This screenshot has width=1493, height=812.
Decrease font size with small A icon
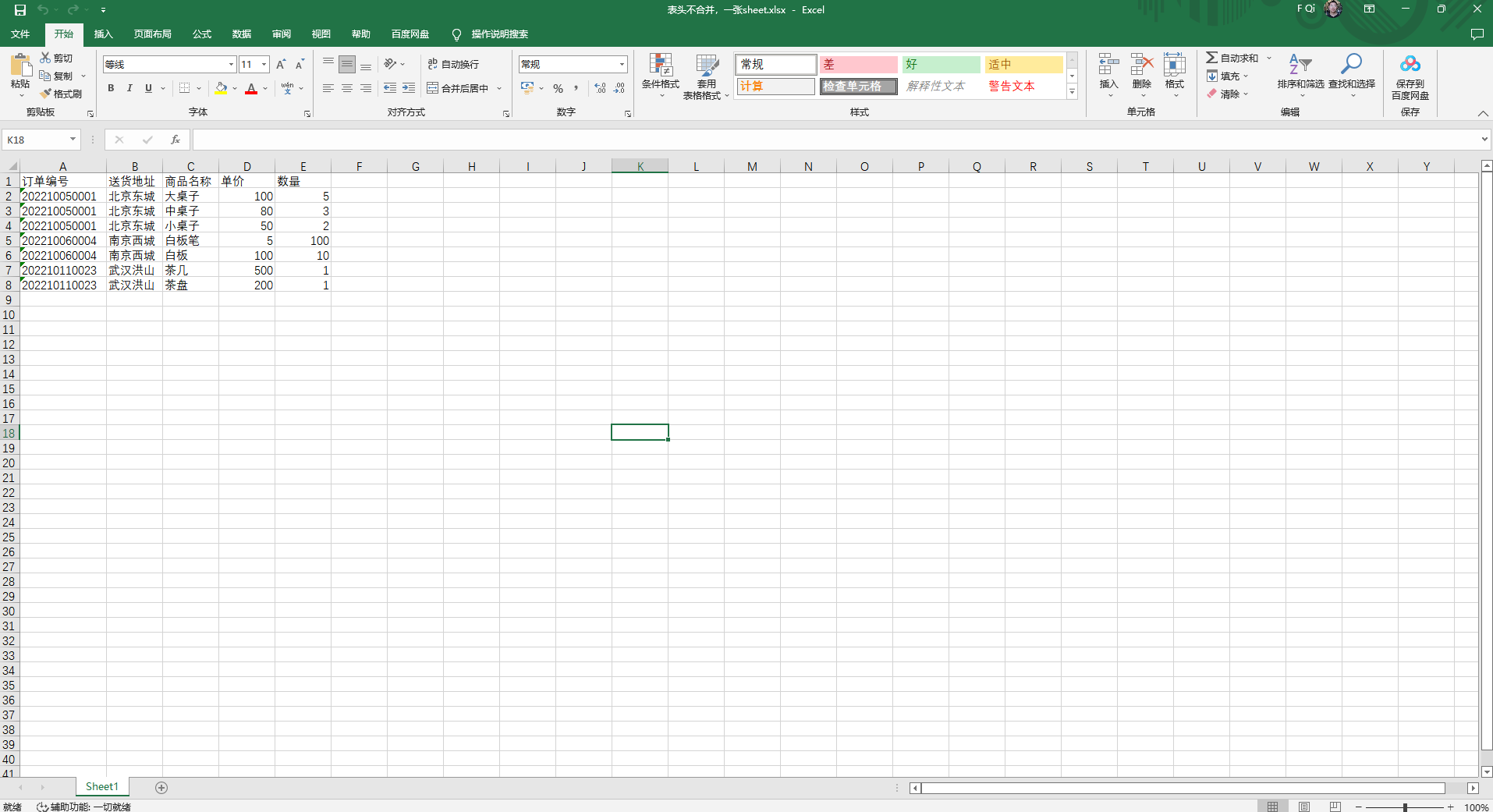[300, 64]
